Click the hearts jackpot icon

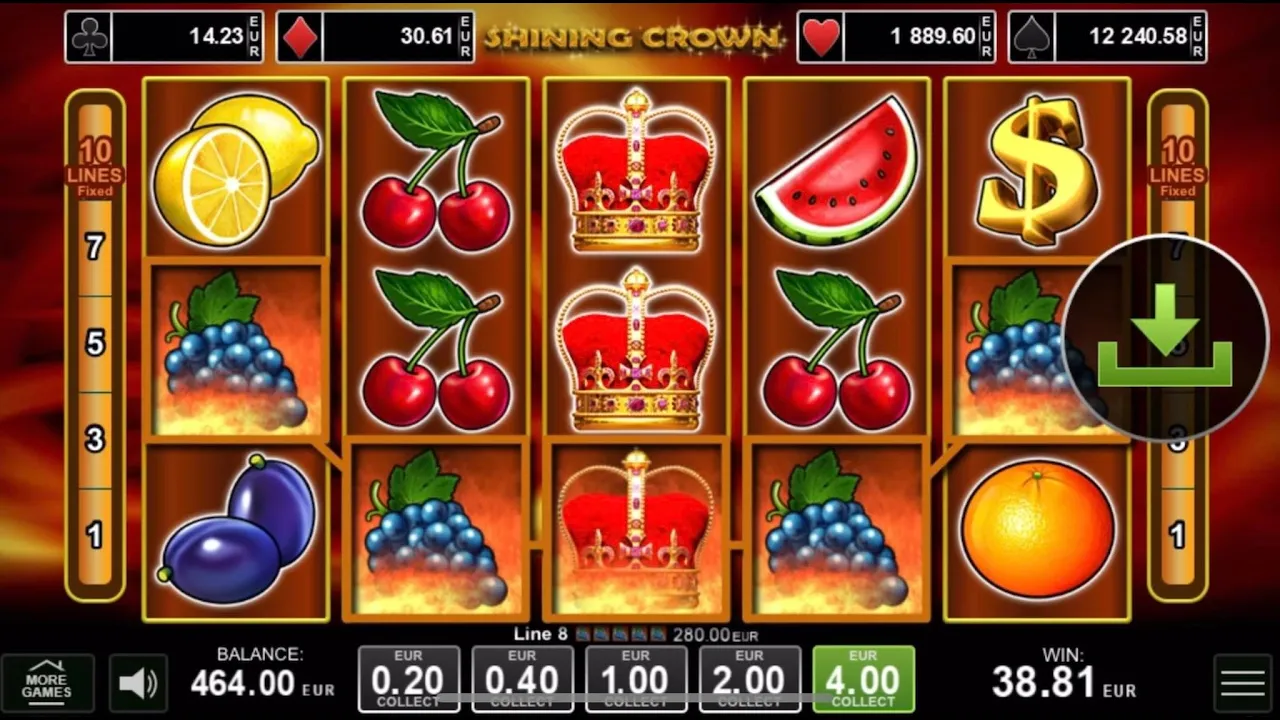(x=821, y=37)
